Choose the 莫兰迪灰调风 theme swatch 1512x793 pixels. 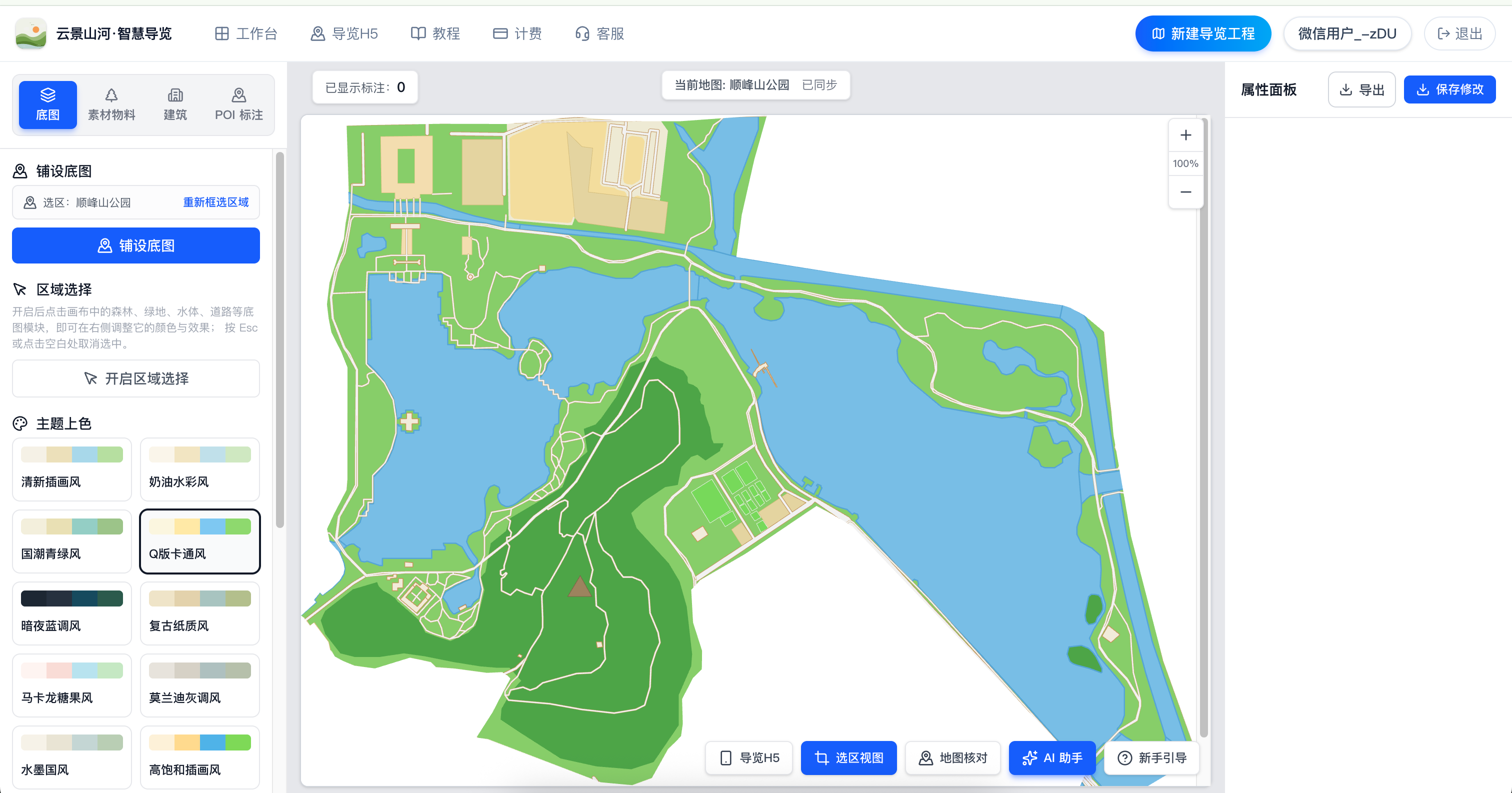coord(199,685)
